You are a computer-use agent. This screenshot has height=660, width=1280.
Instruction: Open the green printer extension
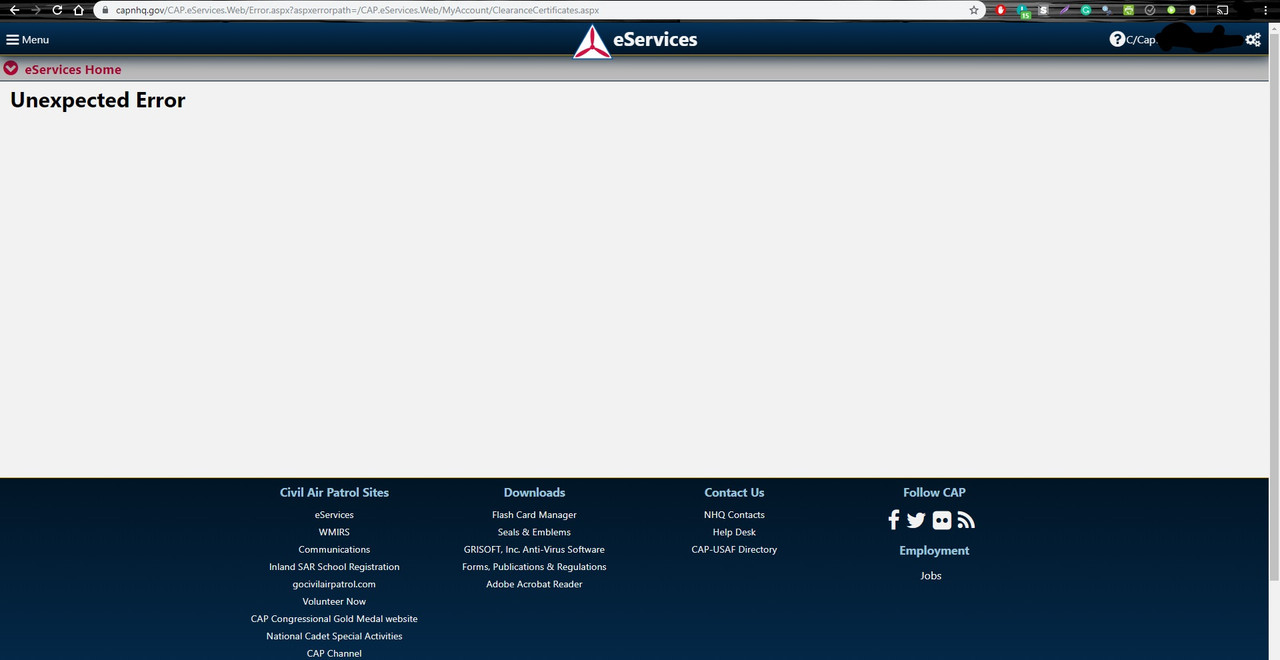tap(1129, 10)
